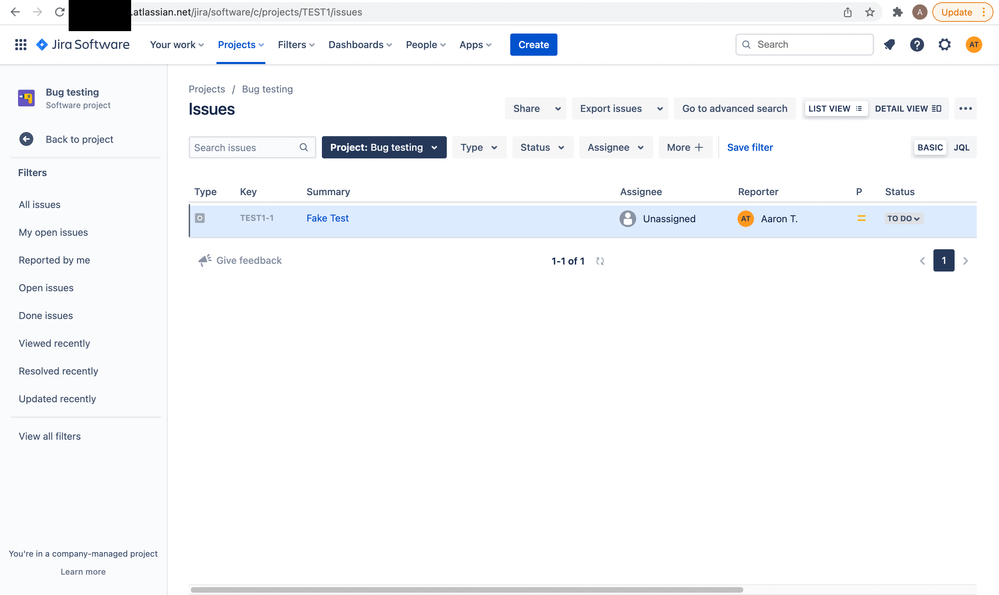Viewport: 999px width, 595px height.
Task: Click the browser back arrow
Action: [x=15, y=12]
